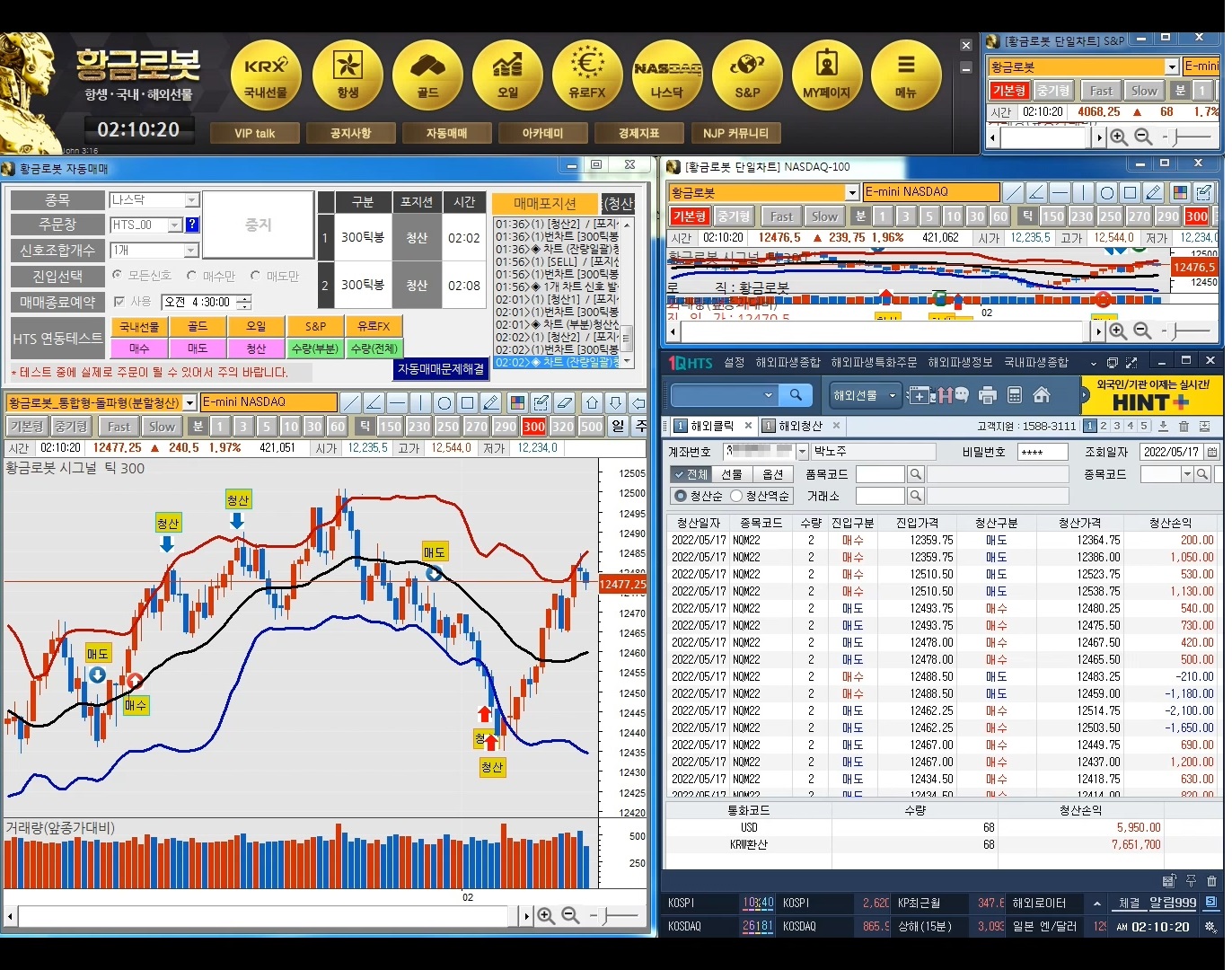The image size is (1232, 970).
Task: Open the 오일 round icon
Action: pyautogui.click(x=508, y=75)
